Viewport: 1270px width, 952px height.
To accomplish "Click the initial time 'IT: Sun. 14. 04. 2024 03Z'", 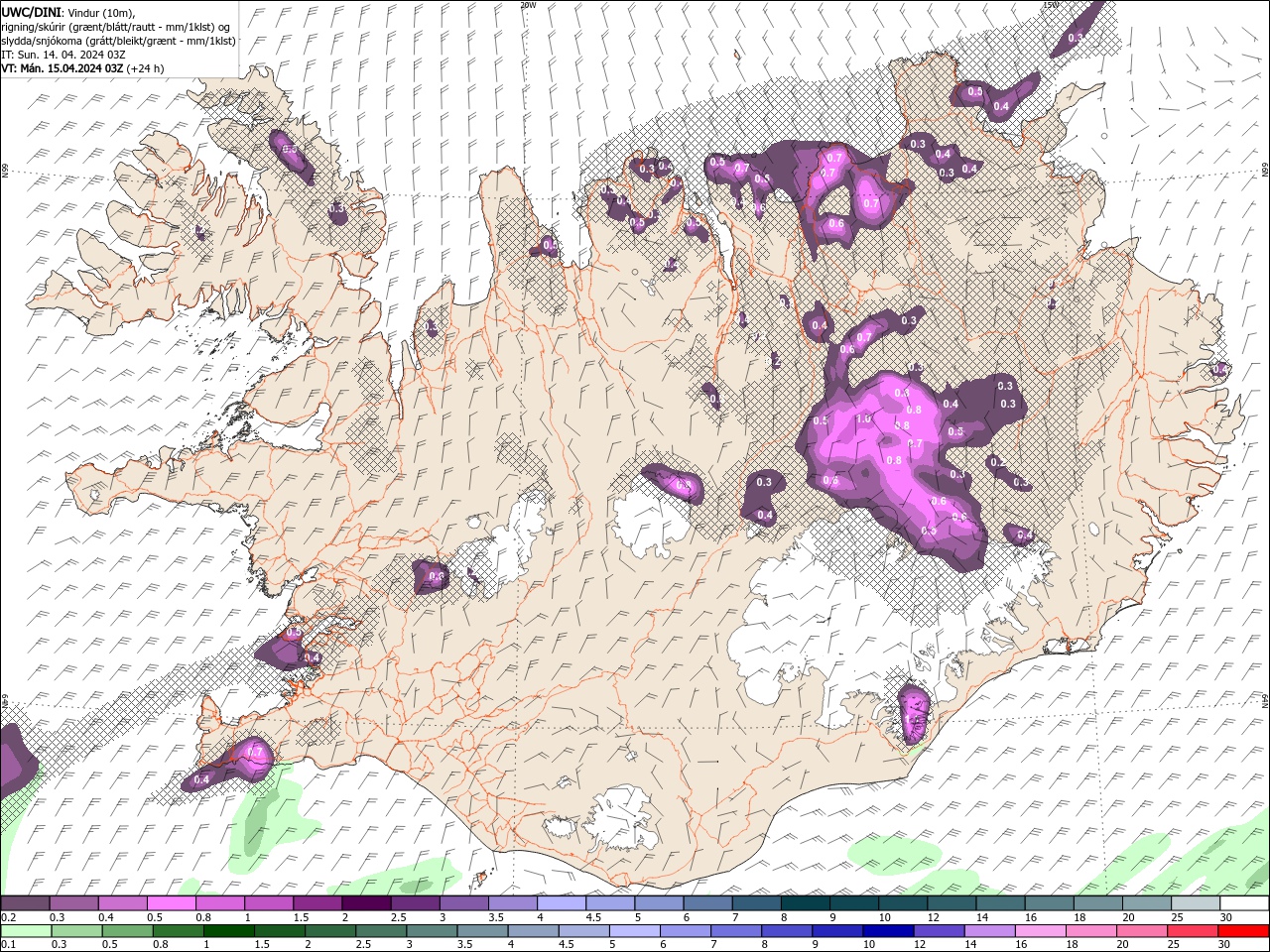I will pos(63,55).
